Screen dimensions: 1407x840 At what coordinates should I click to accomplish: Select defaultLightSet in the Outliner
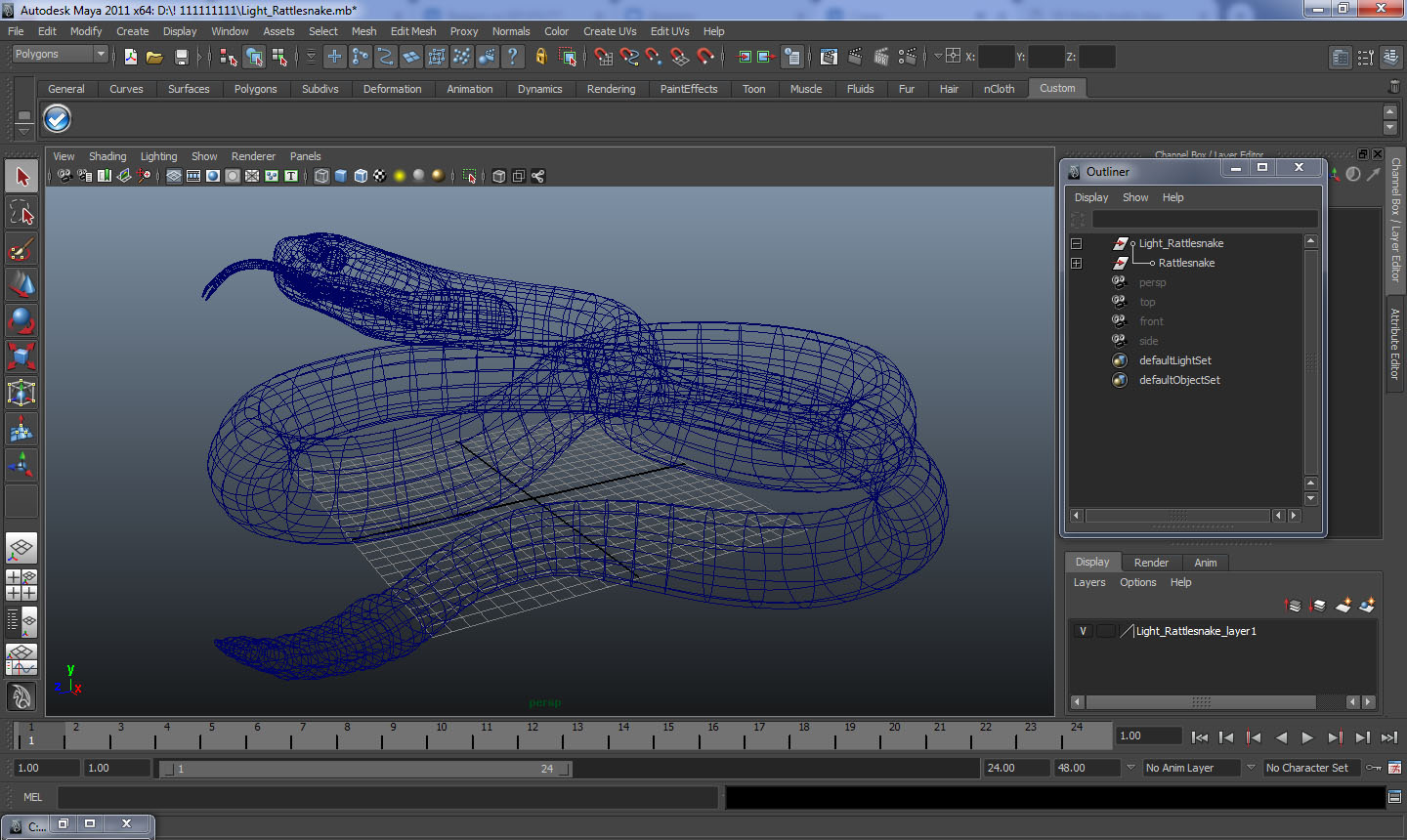[x=1174, y=360]
